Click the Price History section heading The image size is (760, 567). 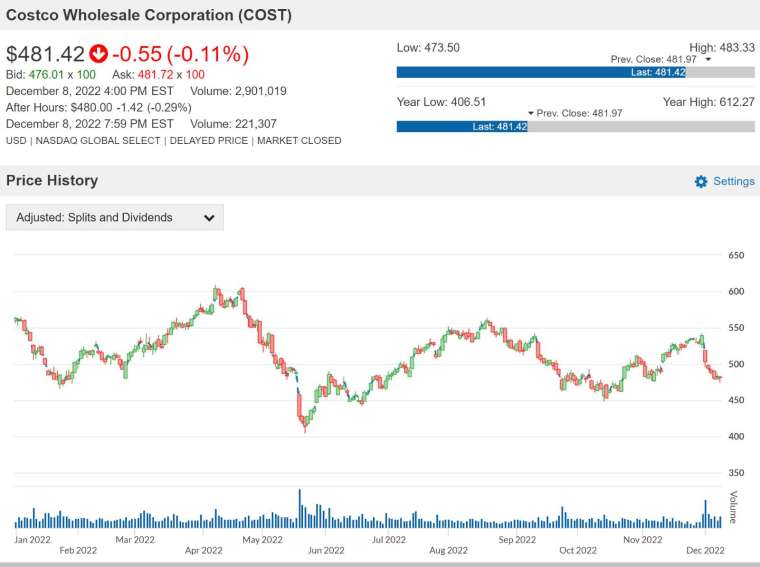[52, 180]
